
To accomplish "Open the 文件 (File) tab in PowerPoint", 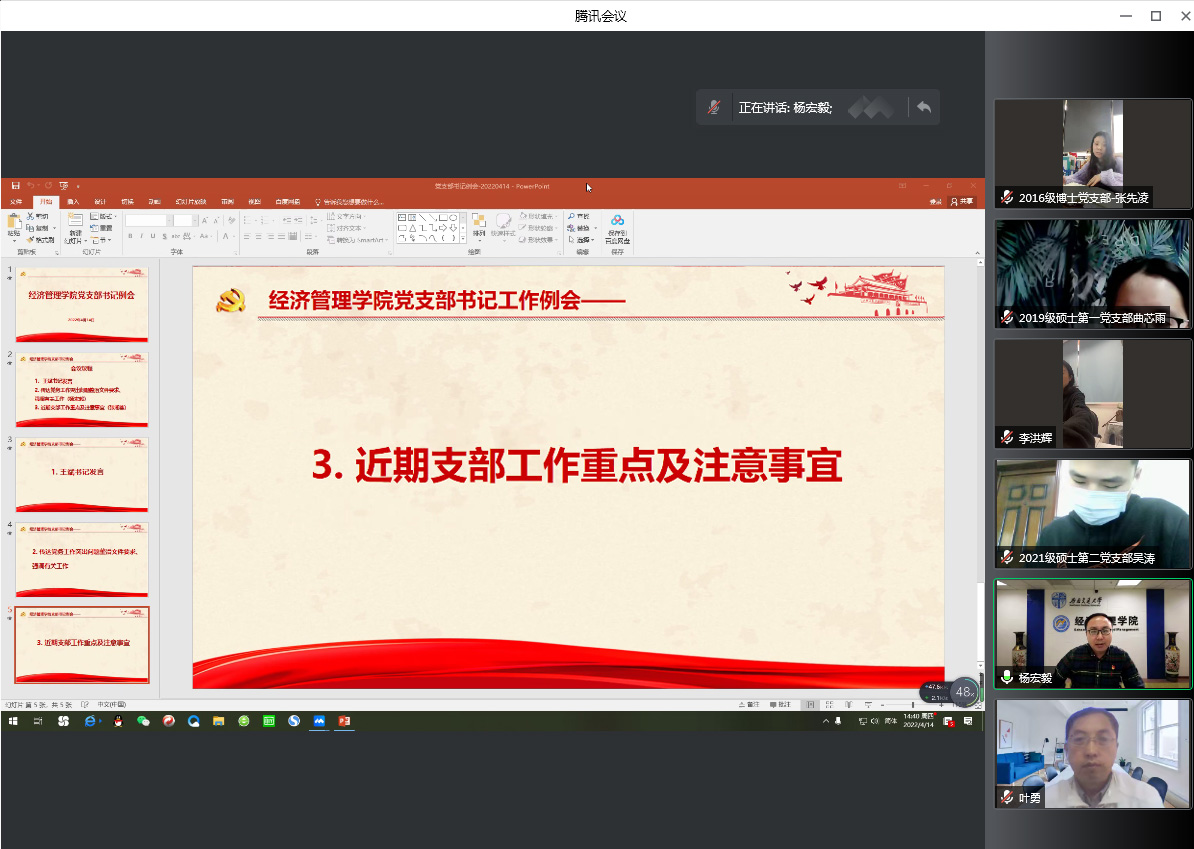I will coord(16,201).
